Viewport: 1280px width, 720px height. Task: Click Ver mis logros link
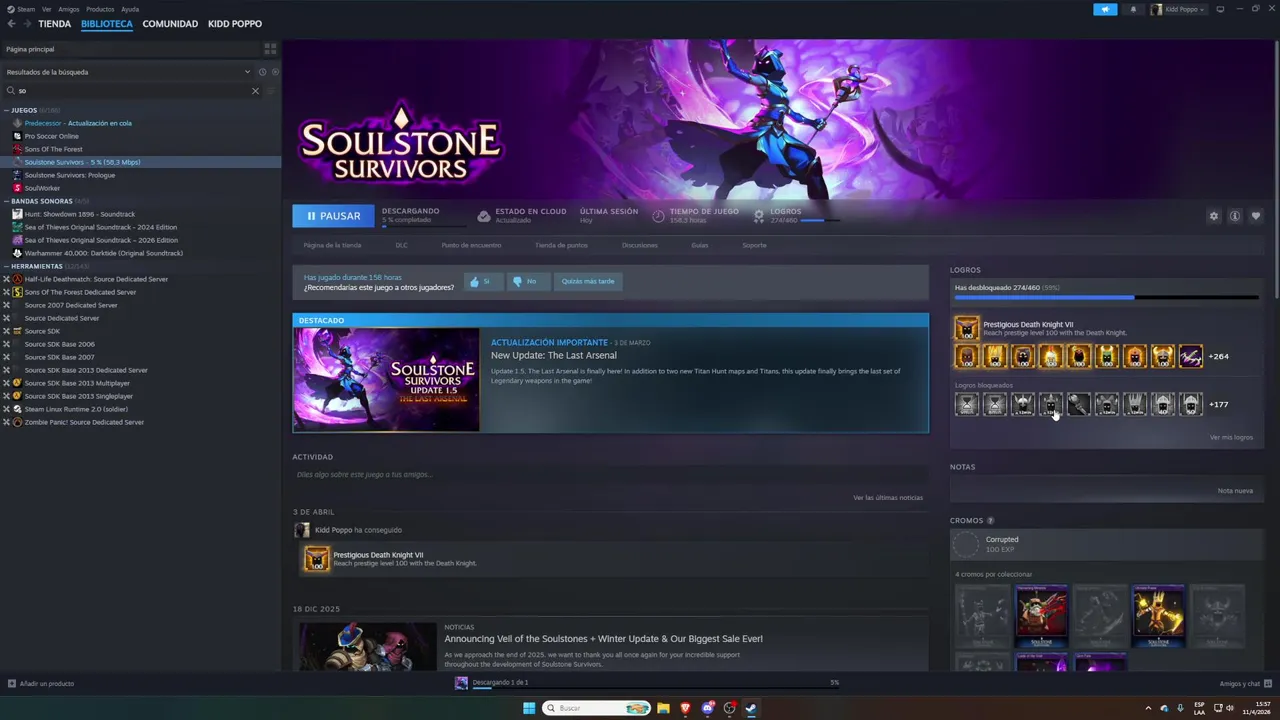click(1231, 437)
